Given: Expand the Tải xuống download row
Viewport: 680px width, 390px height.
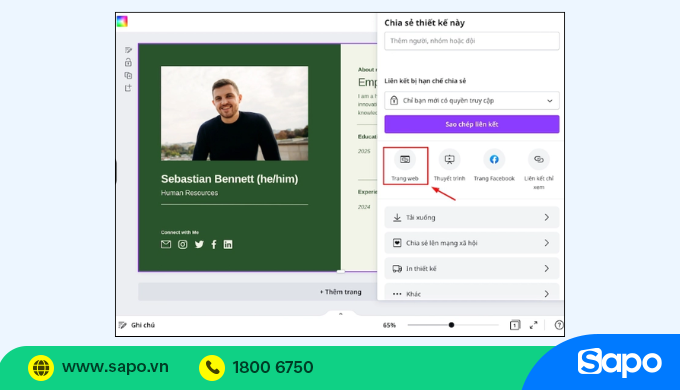Looking at the screenshot, I should (472, 217).
